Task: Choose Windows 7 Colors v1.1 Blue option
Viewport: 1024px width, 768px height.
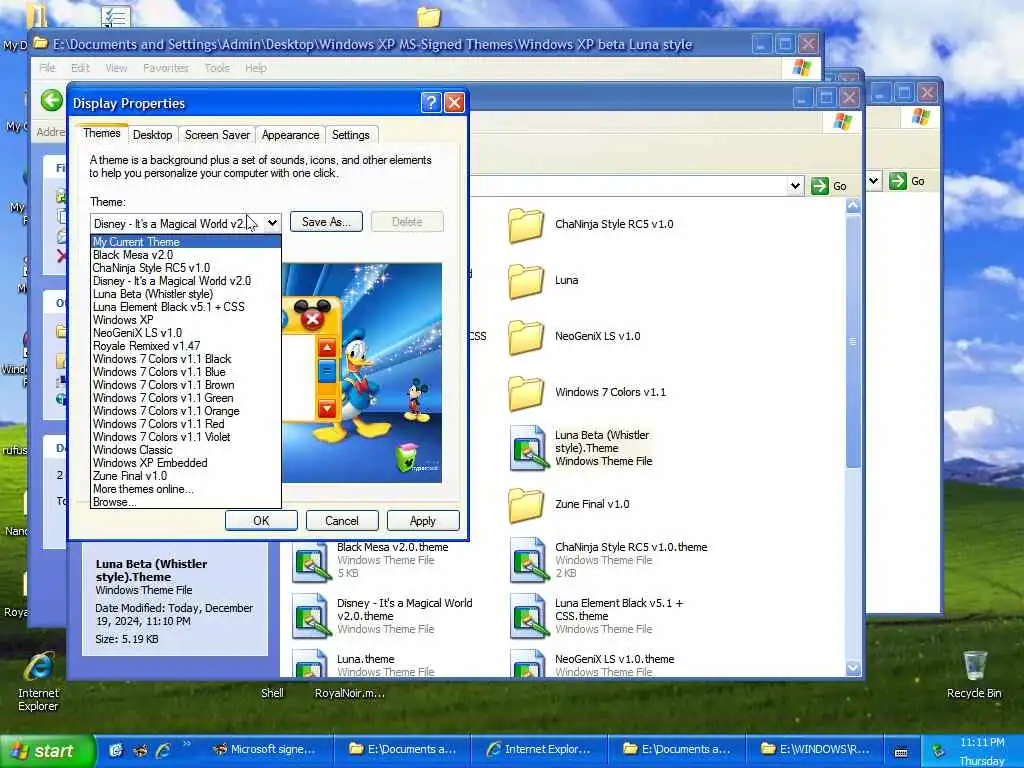Action: (185, 372)
